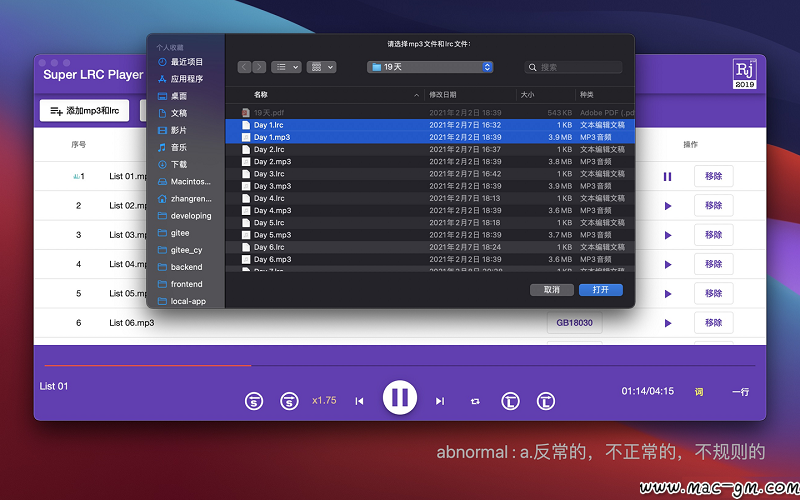The height and width of the screenshot is (500, 800).
Task: Play the List 06.mp3 track
Action: [668, 323]
